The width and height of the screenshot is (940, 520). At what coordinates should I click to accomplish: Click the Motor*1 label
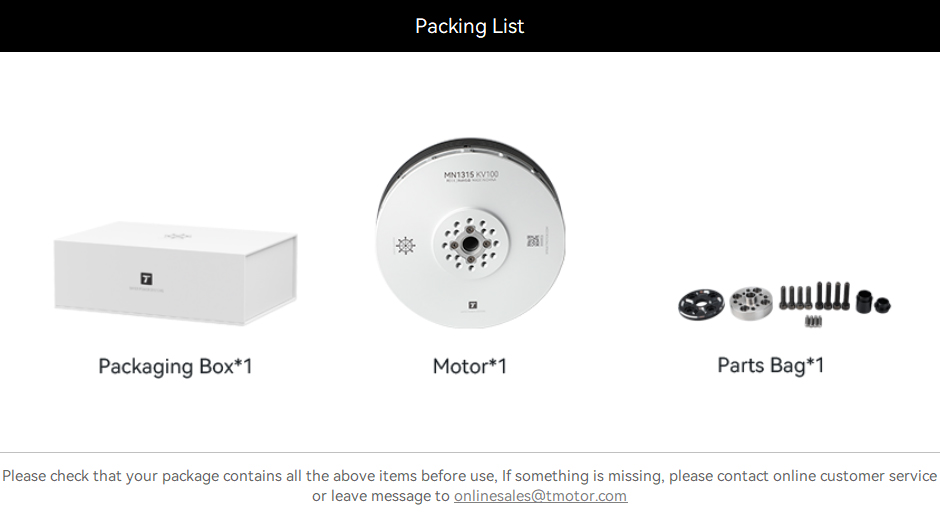(x=470, y=366)
